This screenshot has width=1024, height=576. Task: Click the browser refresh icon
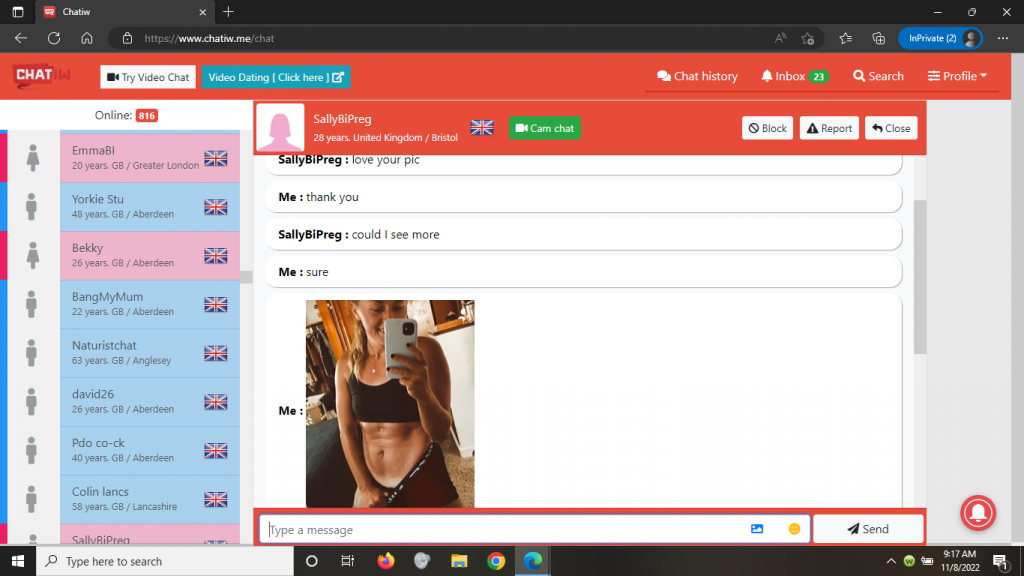54,38
